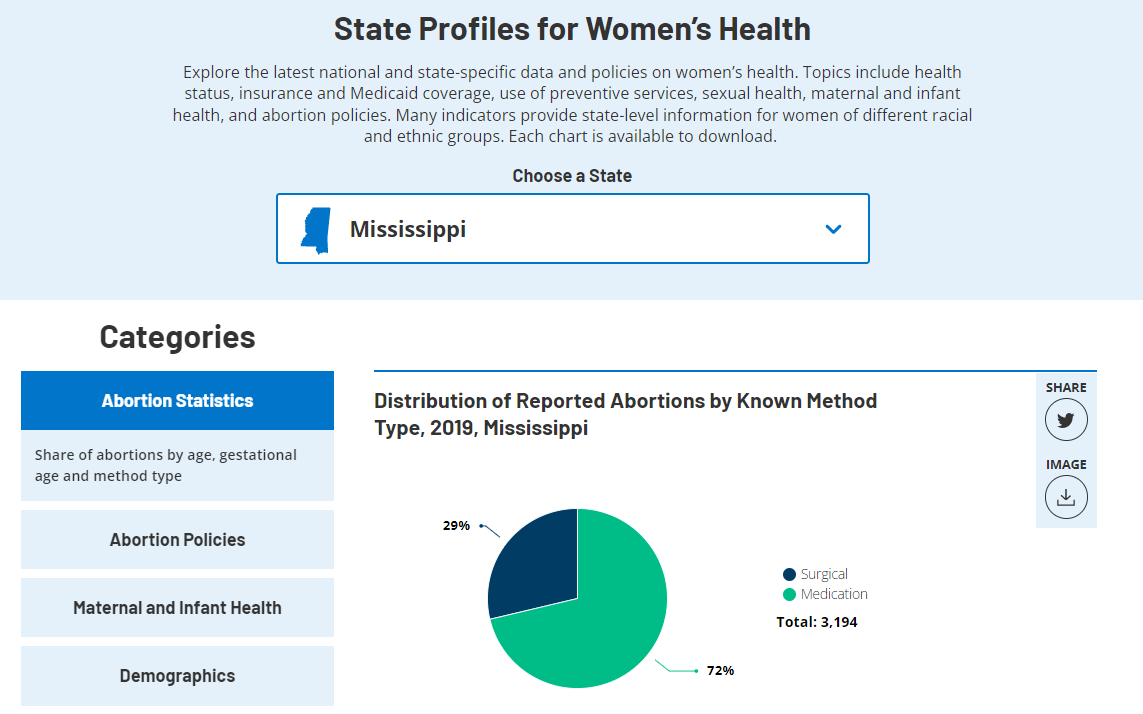Screen dimensions: 1143x714
Task: Click the 29% pie data label
Action: 456,525
